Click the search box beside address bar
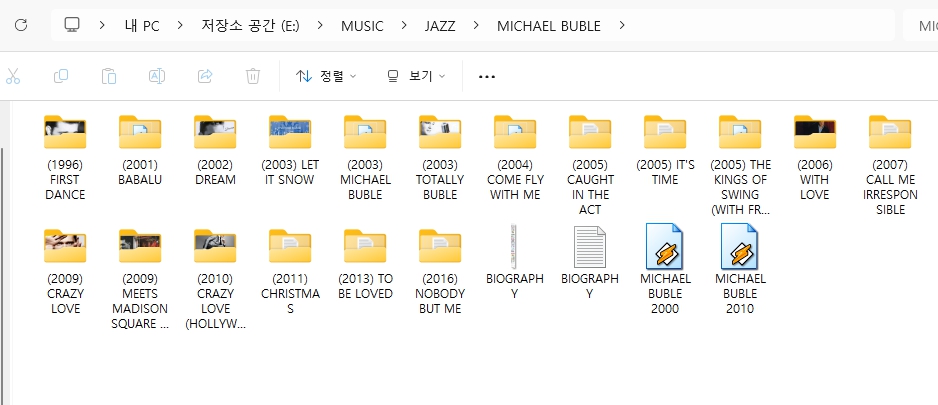 pyautogui.click(x=921, y=25)
